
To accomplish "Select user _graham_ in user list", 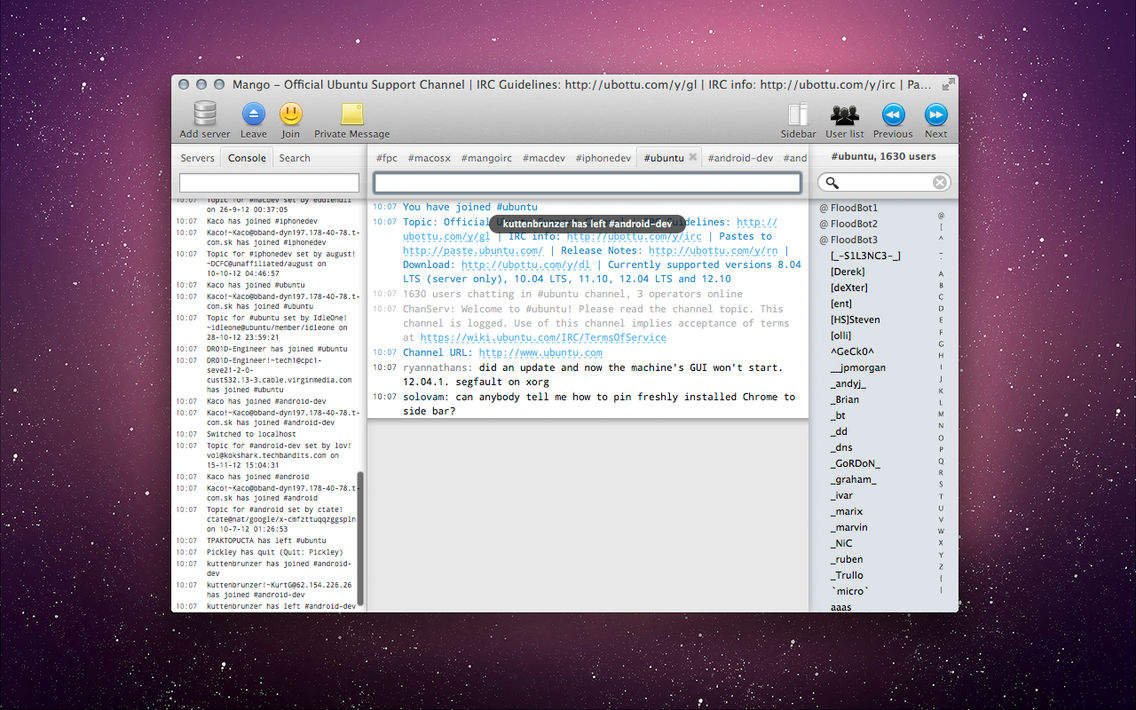I will pos(853,480).
